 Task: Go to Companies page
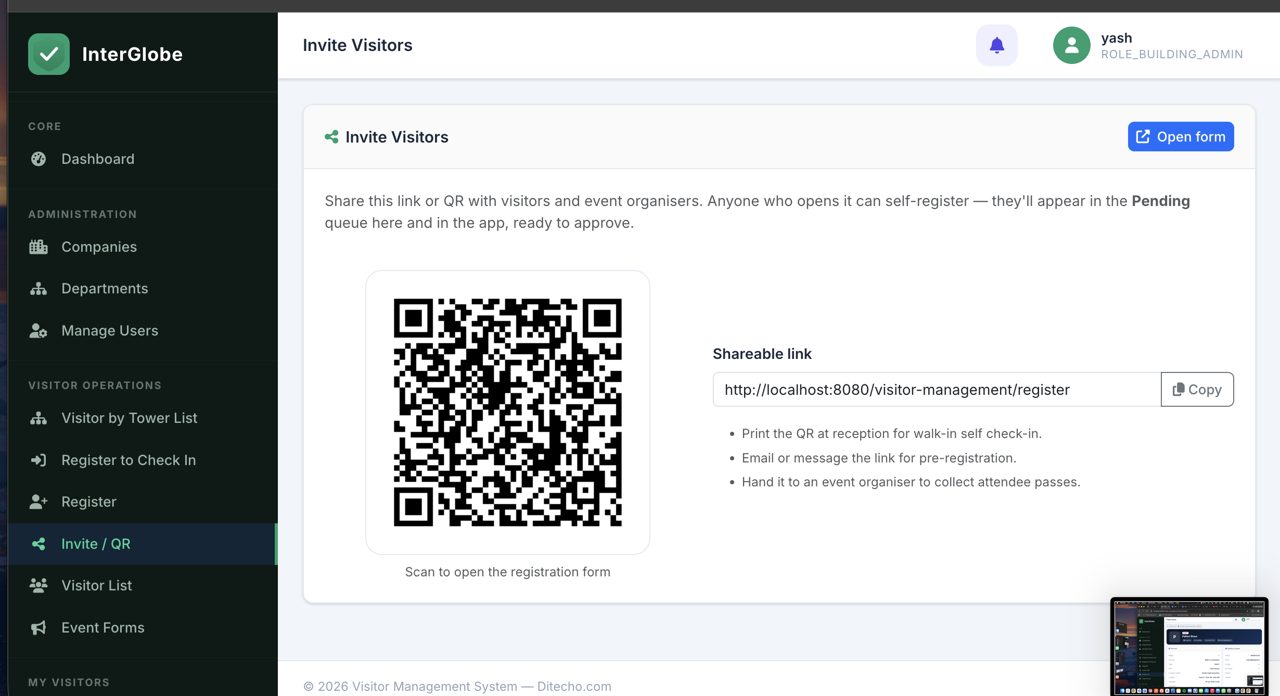(142, 247)
